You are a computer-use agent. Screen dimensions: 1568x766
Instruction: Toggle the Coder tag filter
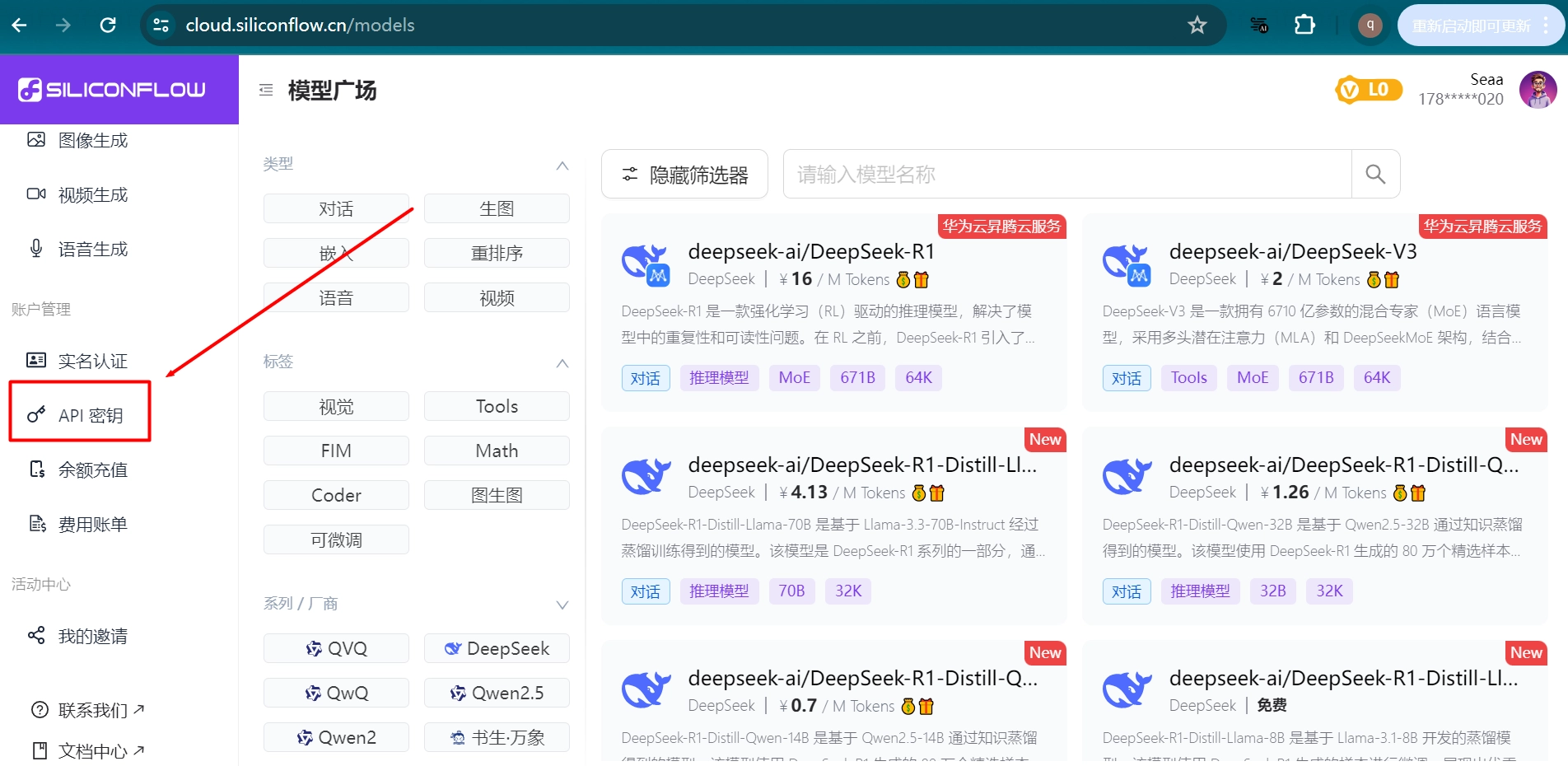point(336,495)
